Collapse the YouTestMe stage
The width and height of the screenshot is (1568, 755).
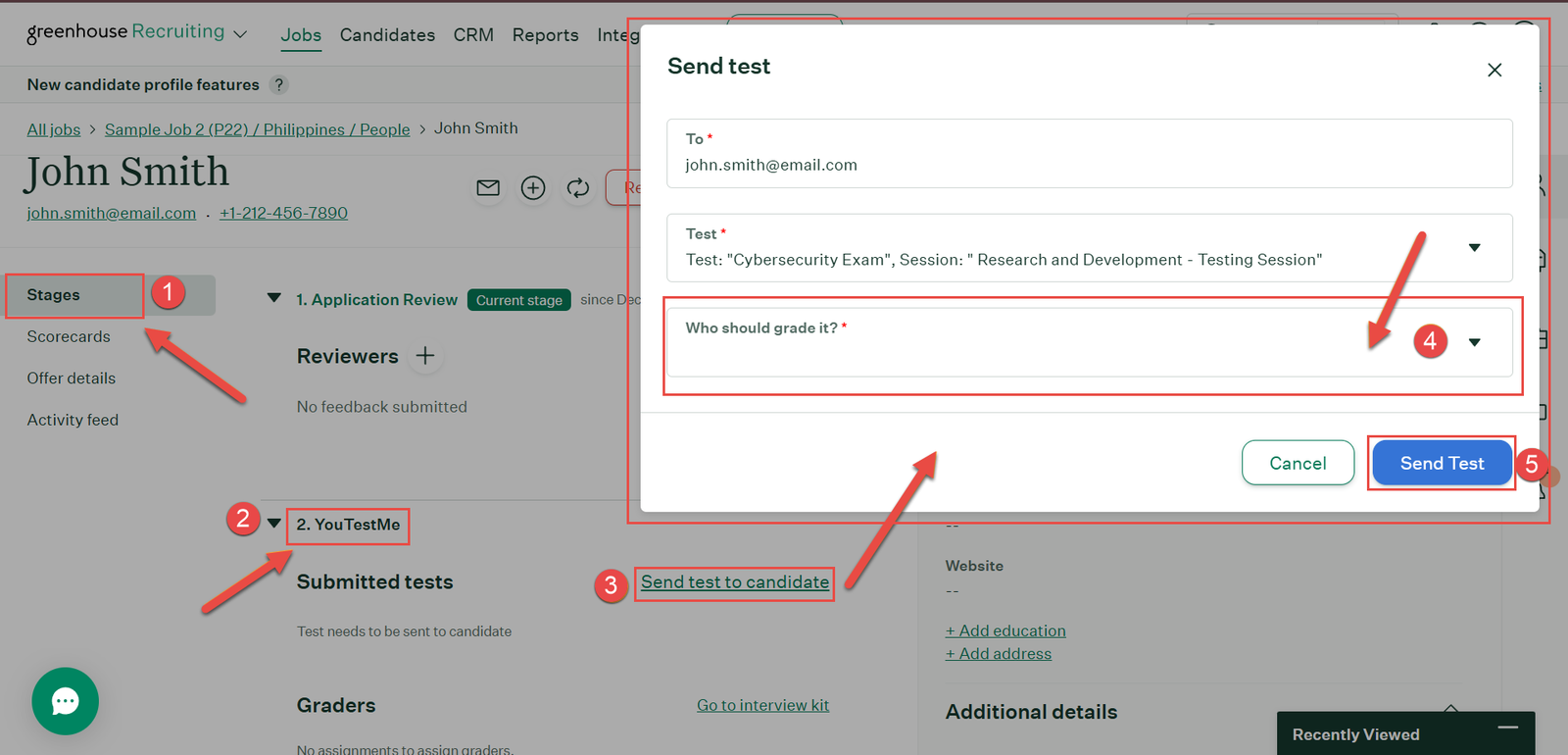[274, 524]
